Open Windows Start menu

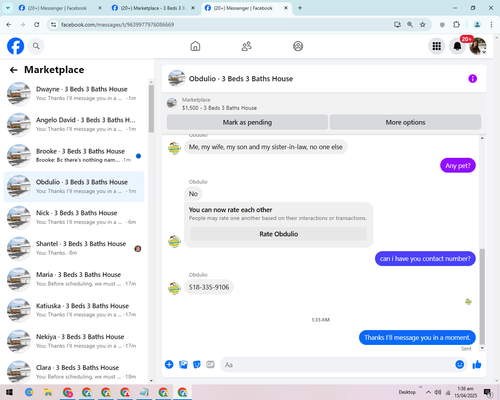pos(9,392)
